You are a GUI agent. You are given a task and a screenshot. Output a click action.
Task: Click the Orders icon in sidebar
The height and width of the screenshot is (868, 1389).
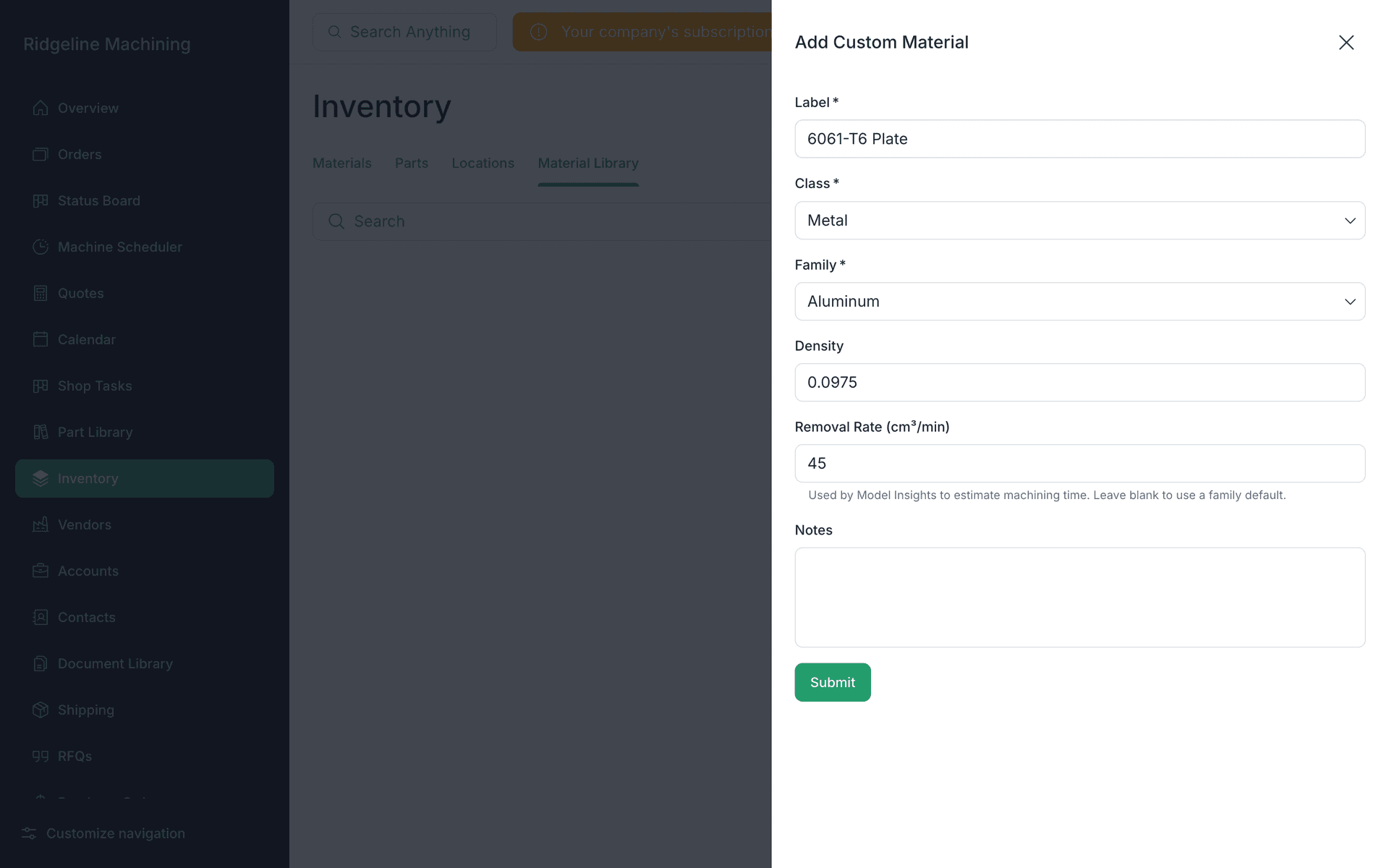point(41,154)
